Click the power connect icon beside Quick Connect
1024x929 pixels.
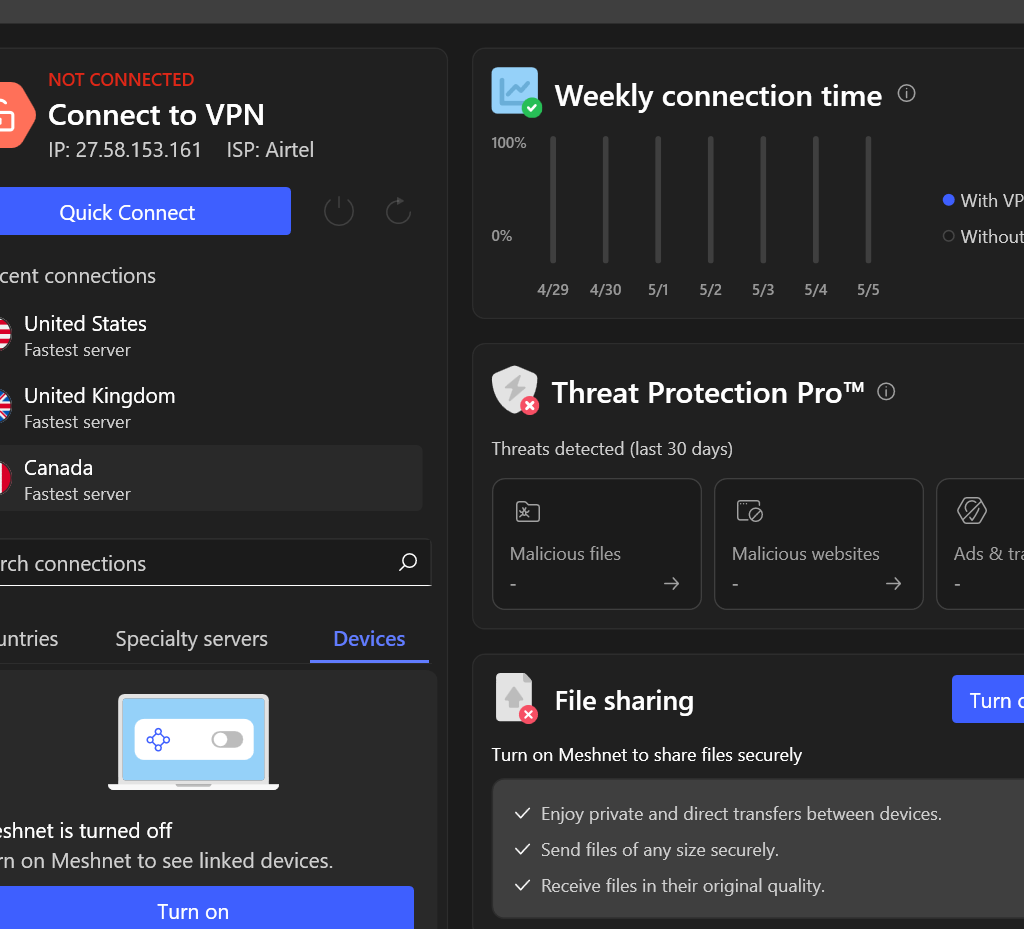pos(338,211)
